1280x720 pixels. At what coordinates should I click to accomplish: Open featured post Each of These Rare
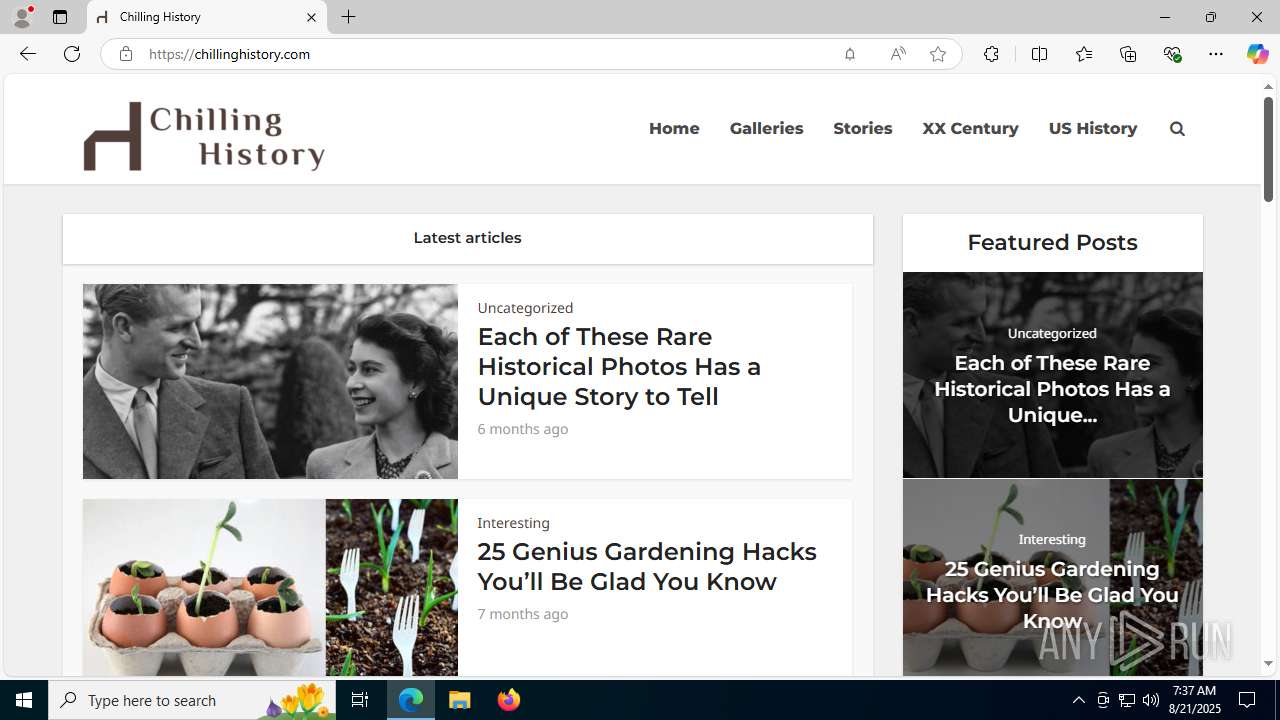(x=1052, y=389)
